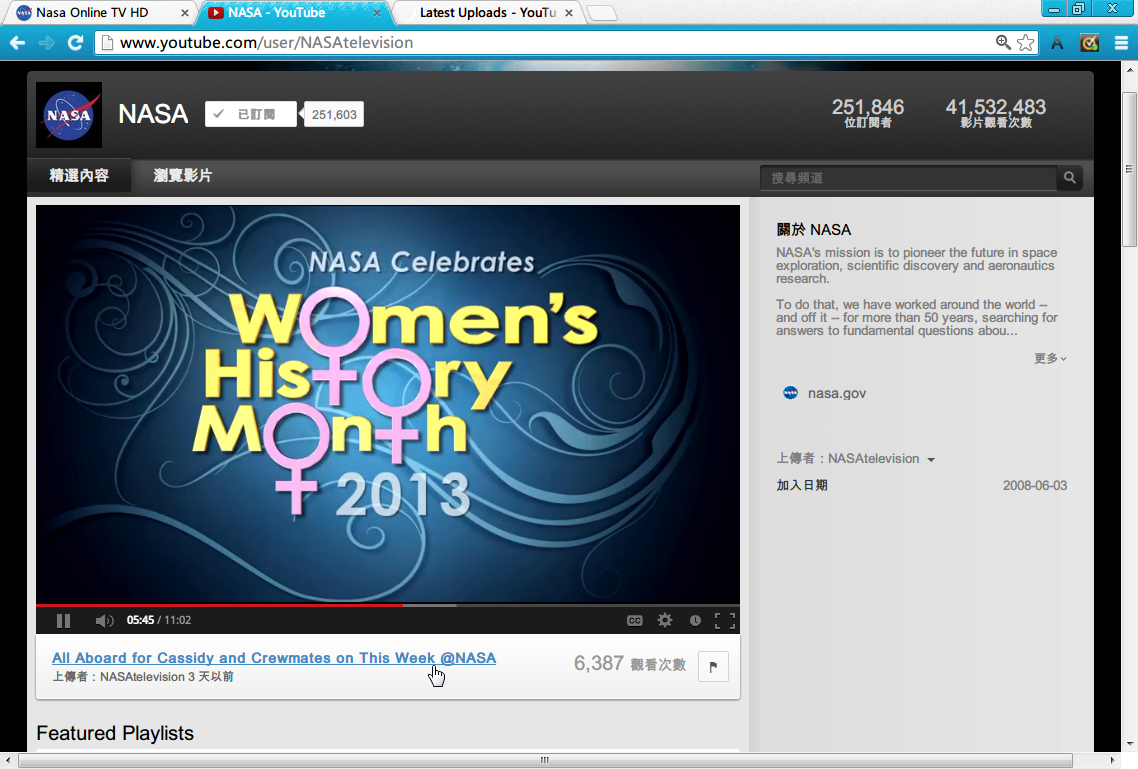Switch to the Latest Uploads browser tab
The image size is (1138, 769).
488,12
